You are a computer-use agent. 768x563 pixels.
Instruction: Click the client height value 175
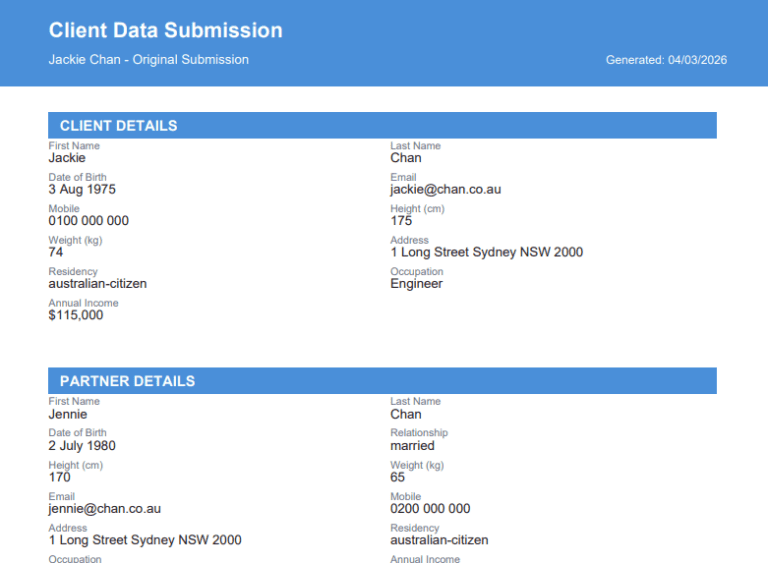(x=401, y=221)
